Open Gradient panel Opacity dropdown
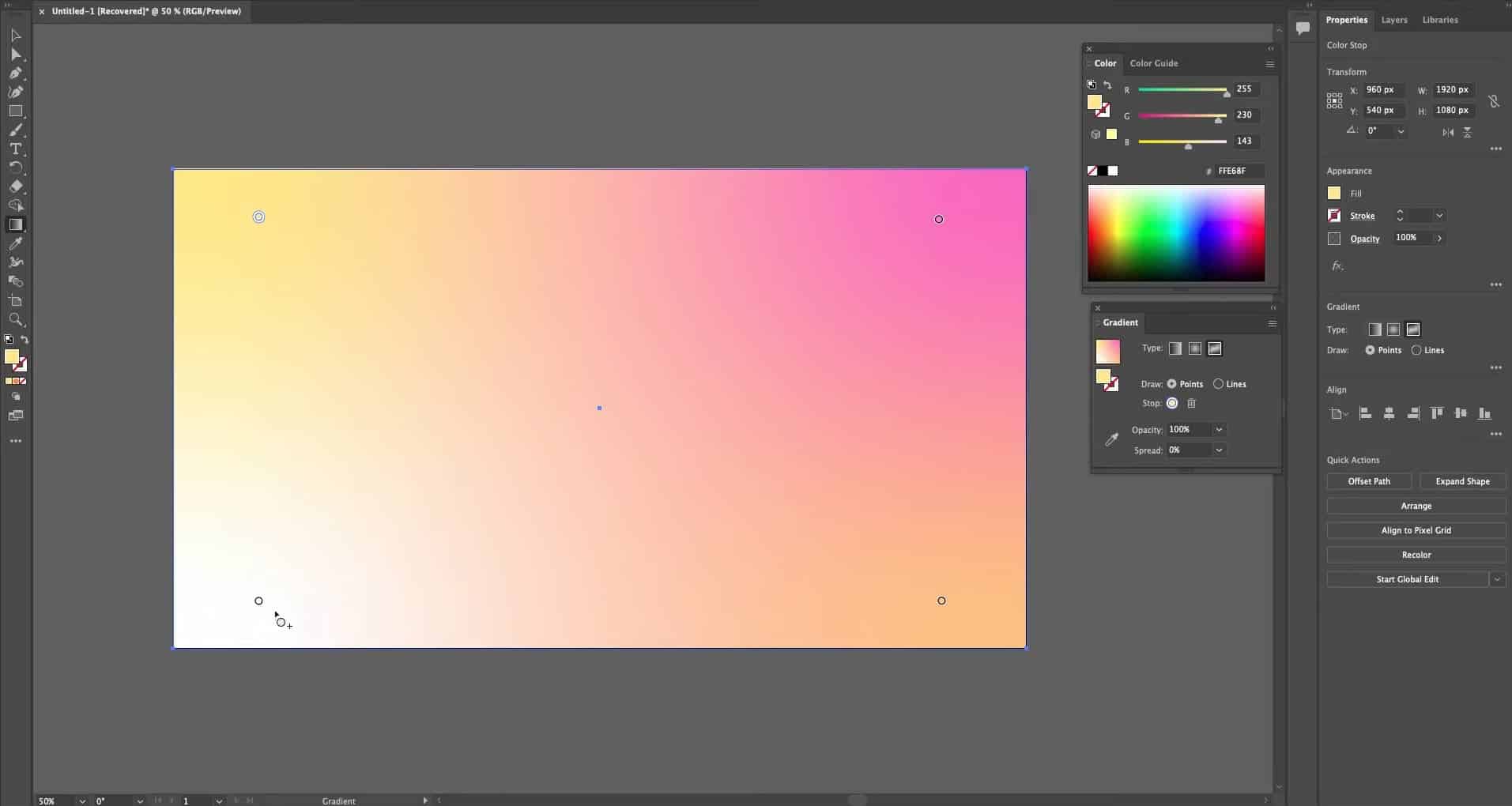1512x806 pixels. pyautogui.click(x=1219, y=430)
